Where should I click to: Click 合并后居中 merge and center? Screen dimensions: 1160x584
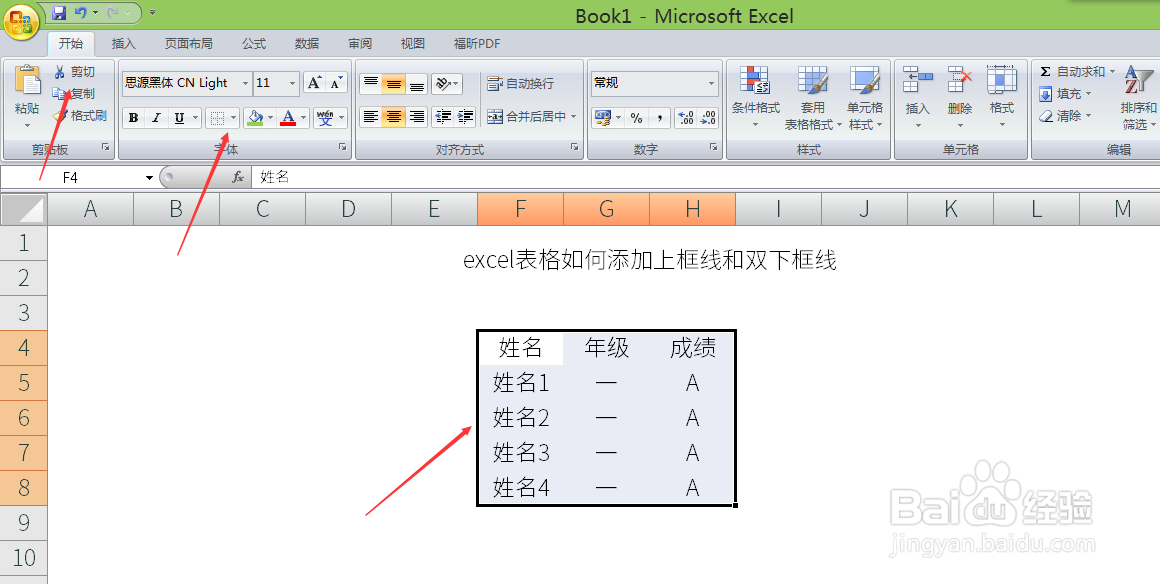coord(526,117)
